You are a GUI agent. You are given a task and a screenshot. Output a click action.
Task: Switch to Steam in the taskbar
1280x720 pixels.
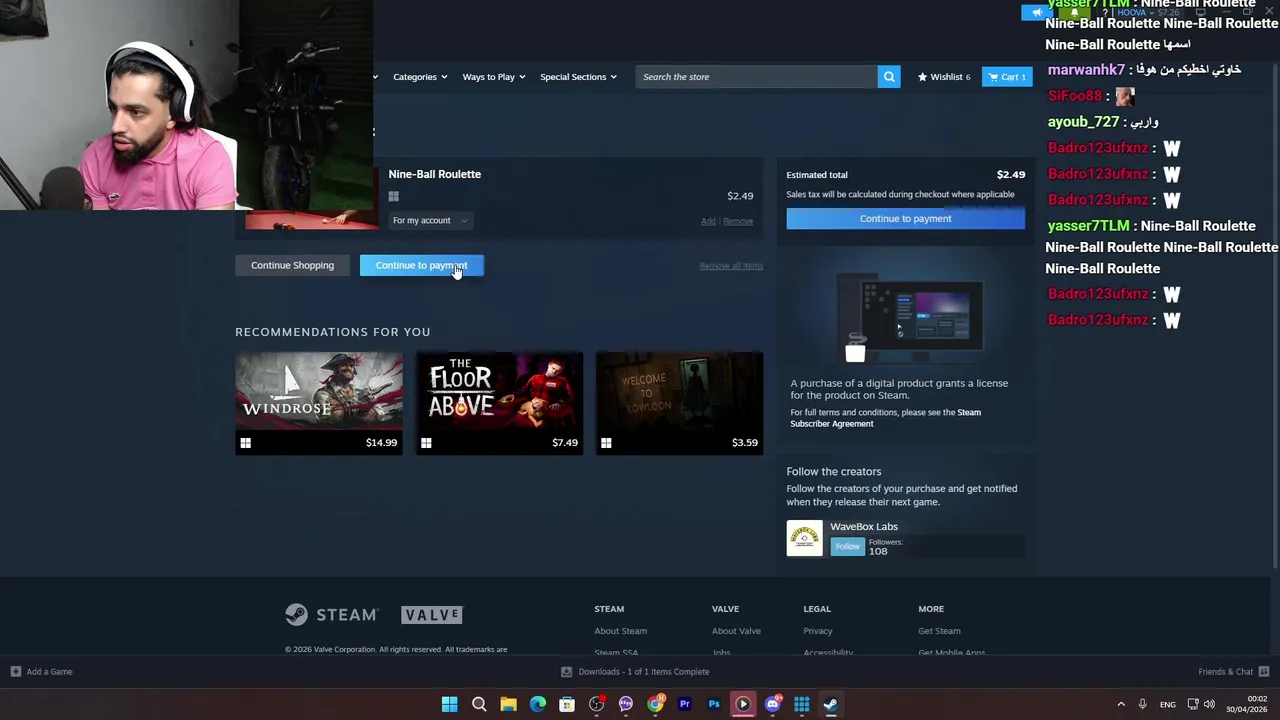[831, 704]
